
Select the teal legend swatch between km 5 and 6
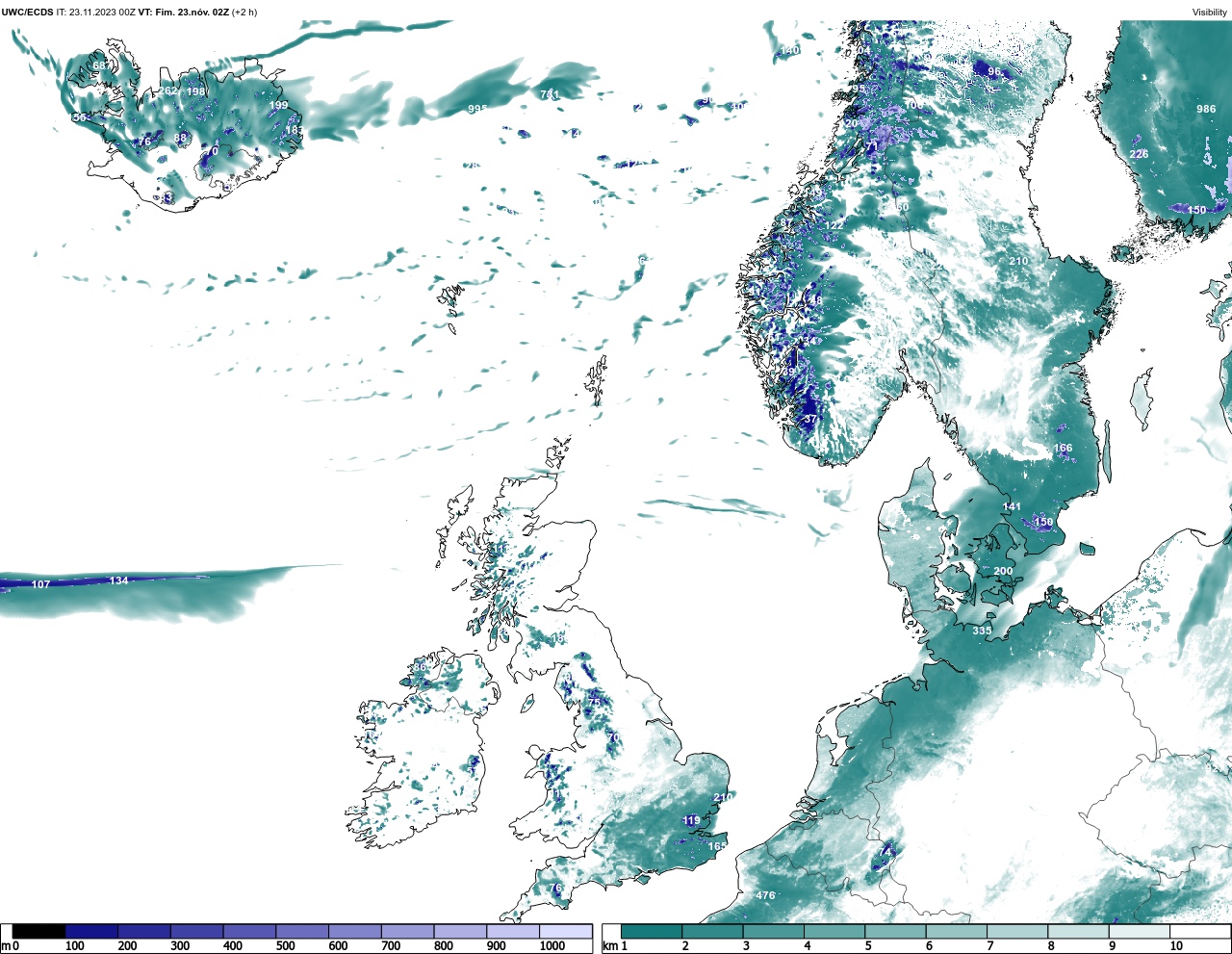pyautogui.click(x=896, y=931)
